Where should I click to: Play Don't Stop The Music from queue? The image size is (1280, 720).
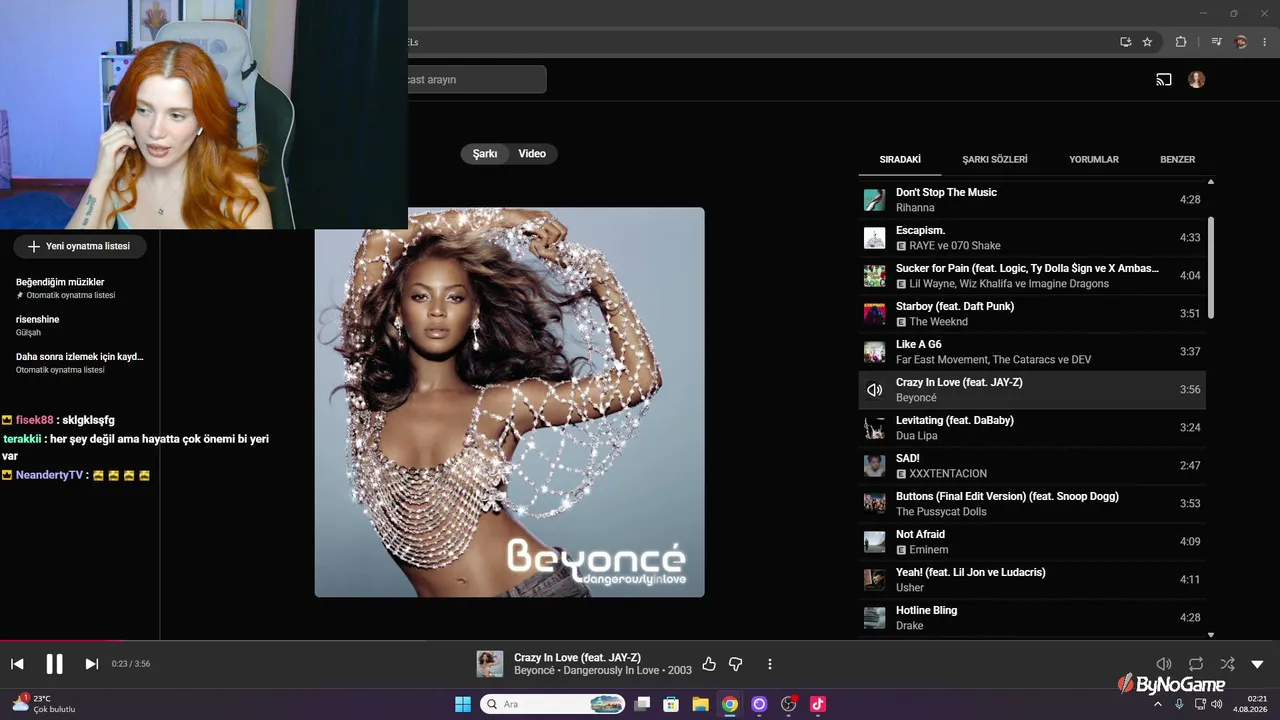pyautogui.click(x=1032, y=200)
